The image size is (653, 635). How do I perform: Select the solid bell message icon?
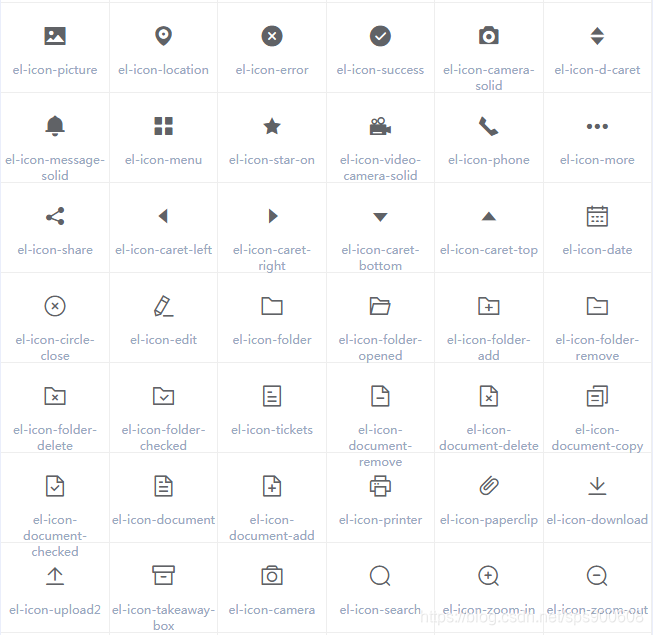(55, 126)
